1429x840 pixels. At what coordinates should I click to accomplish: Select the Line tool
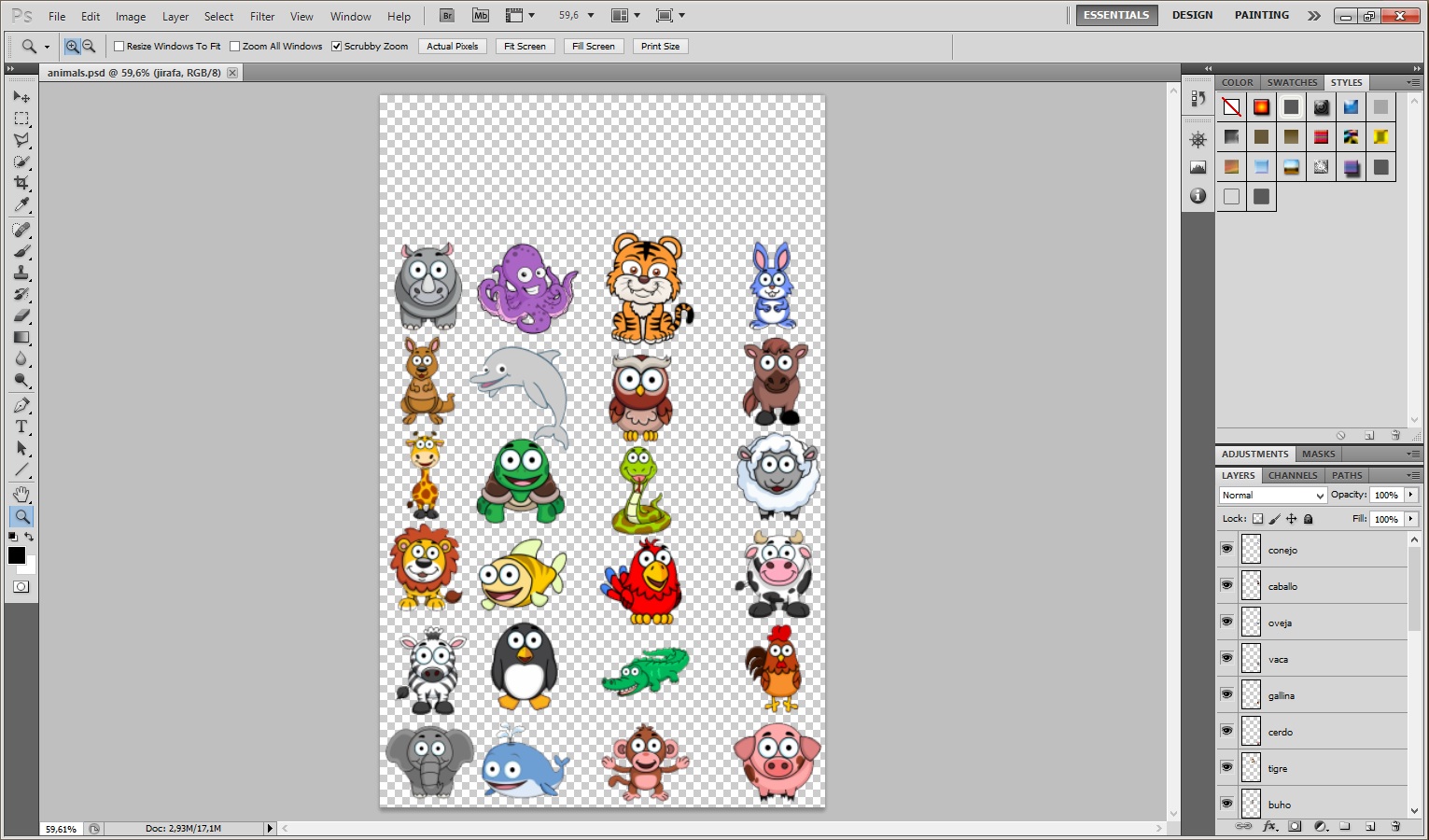point(21,470)
